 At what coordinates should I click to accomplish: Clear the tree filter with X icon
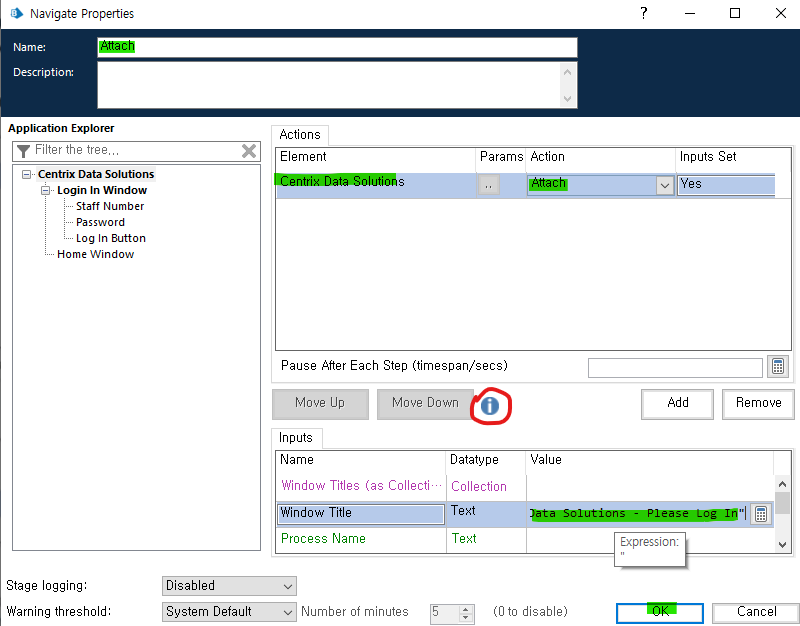click(x=249, y=151)
